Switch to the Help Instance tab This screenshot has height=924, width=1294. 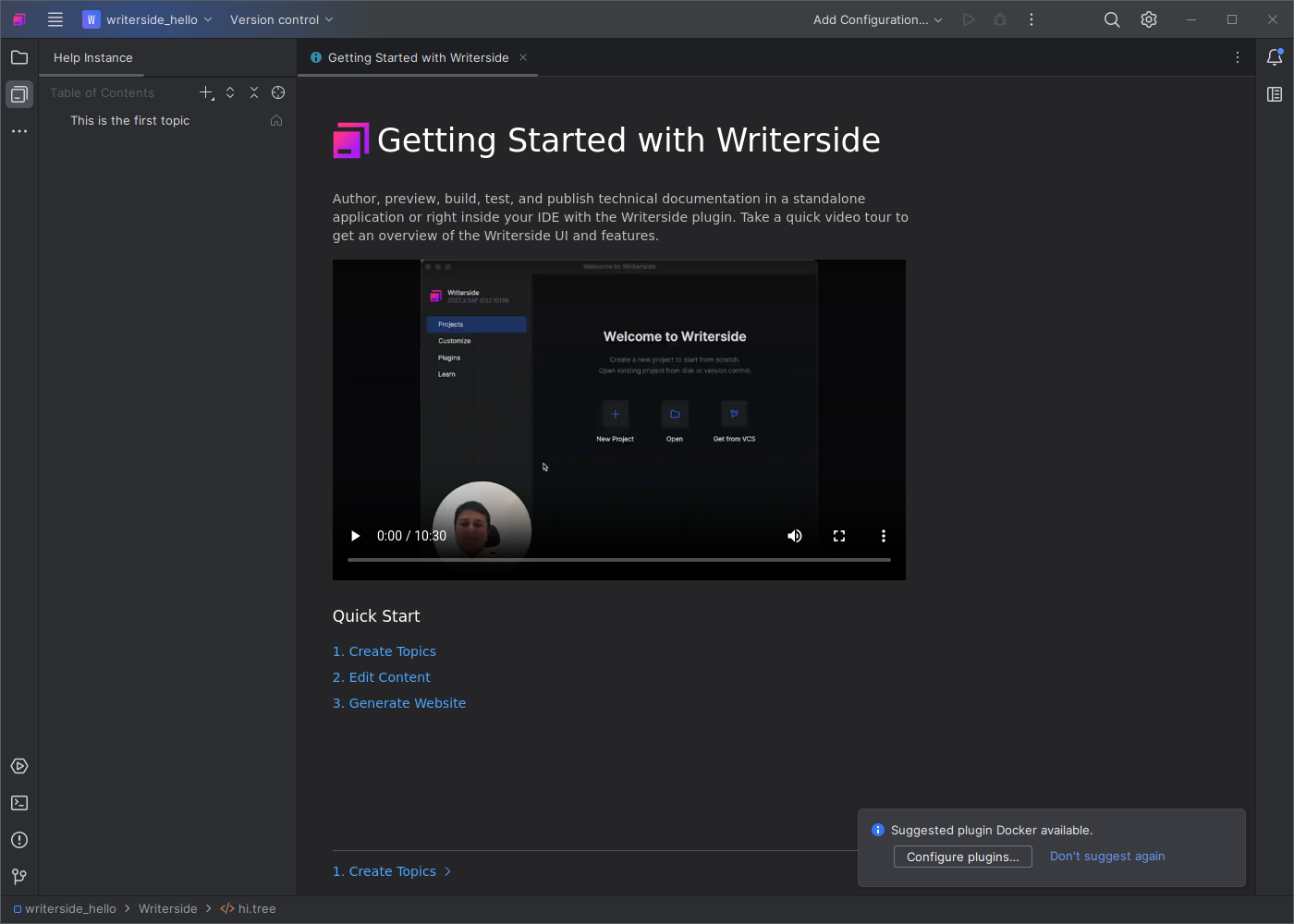[92, 57]
